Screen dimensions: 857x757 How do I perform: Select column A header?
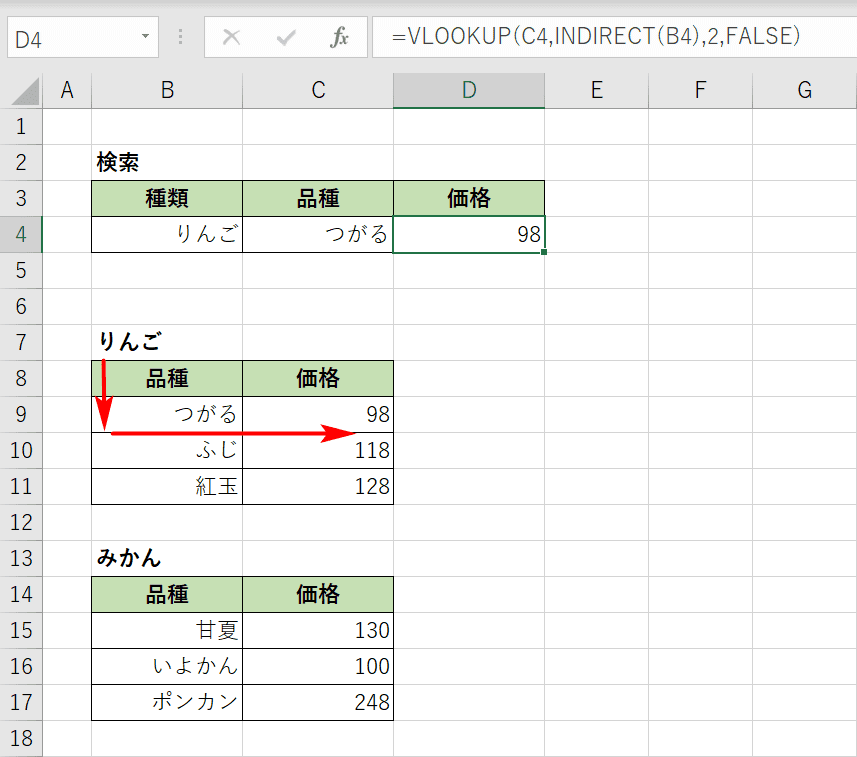click(x=67, y=90)
